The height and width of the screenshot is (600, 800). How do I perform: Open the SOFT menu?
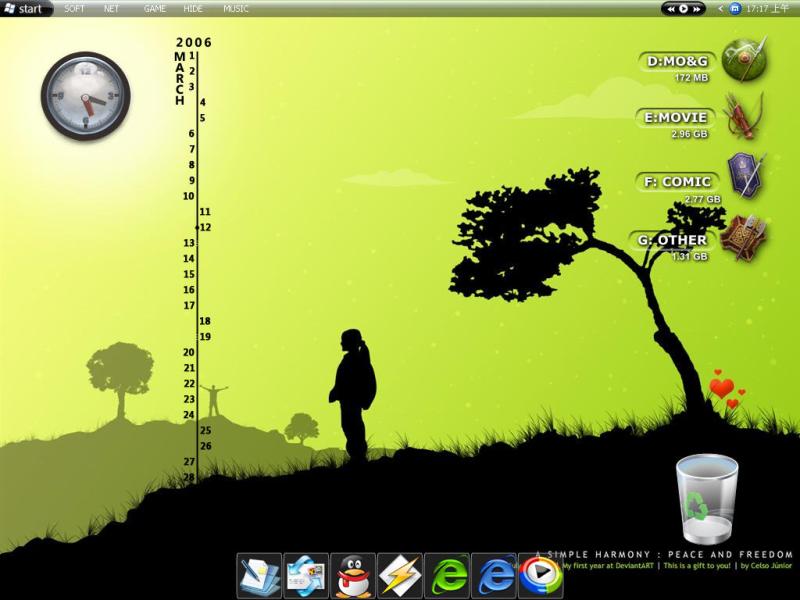tap(74, 9)
